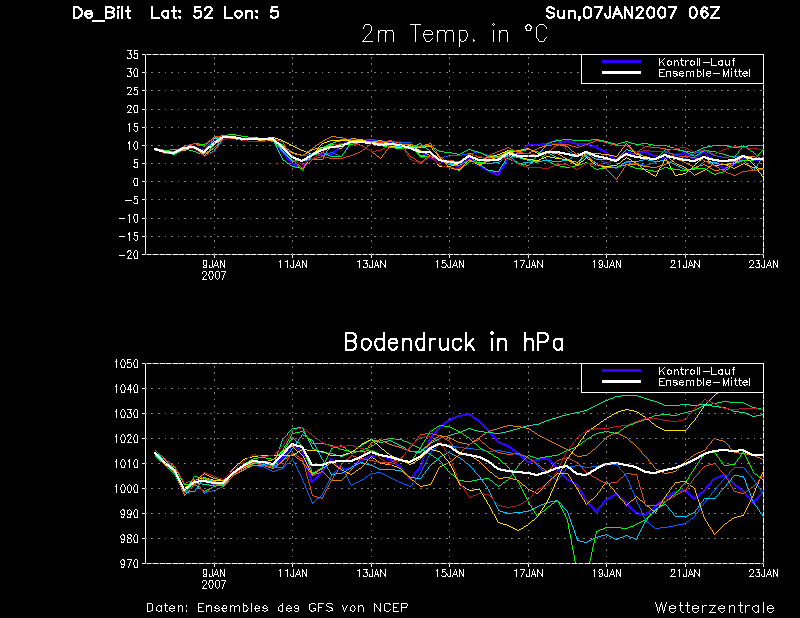The width and height of the screenshot is (800, 618).
Task: Click the 9JAN 2007 marker on temperature axis
Action: (214, 269)
